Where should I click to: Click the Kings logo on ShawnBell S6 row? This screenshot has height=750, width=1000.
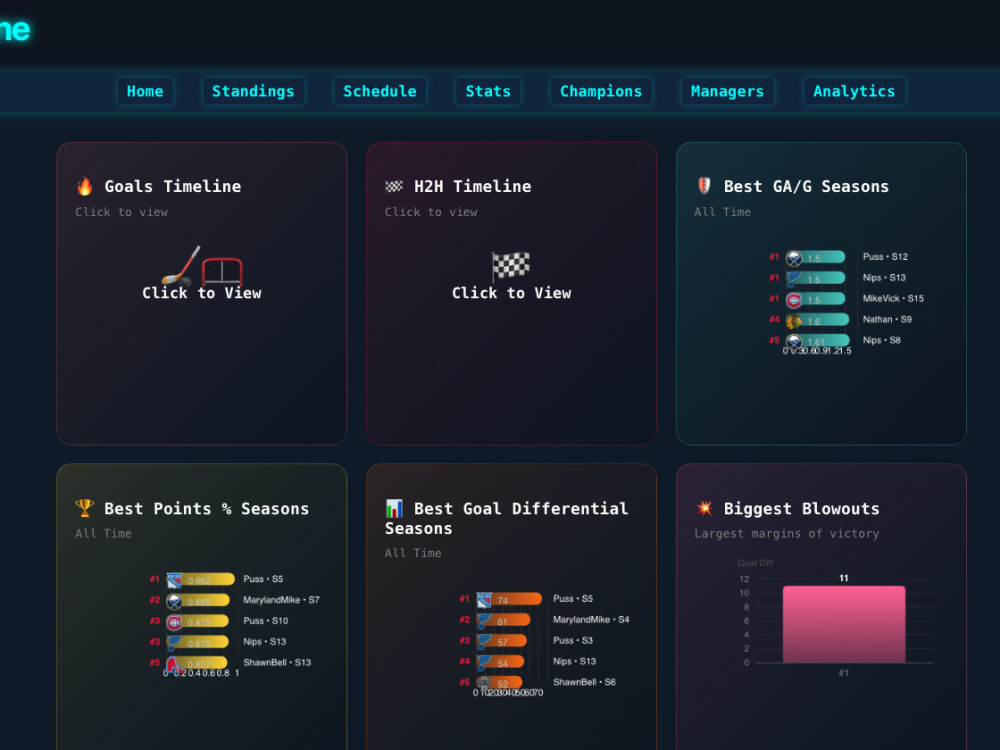point(484,683)
